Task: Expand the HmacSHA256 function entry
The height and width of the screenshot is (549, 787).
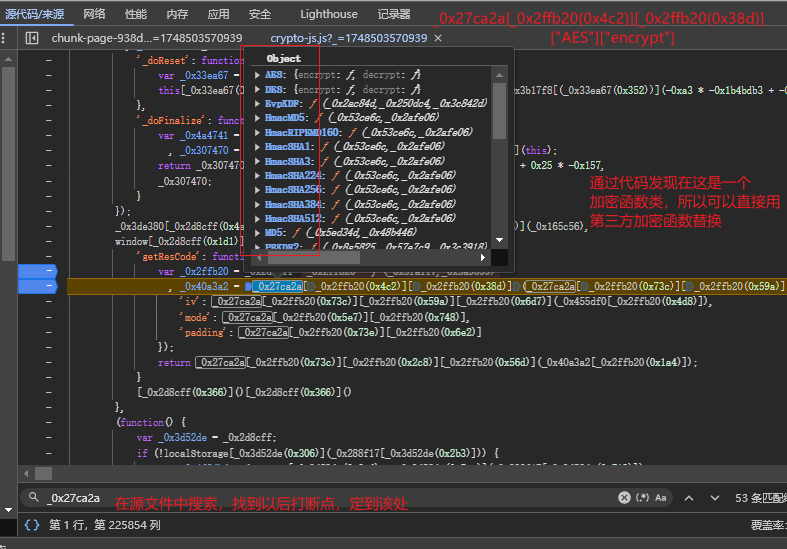Action: 257,190
